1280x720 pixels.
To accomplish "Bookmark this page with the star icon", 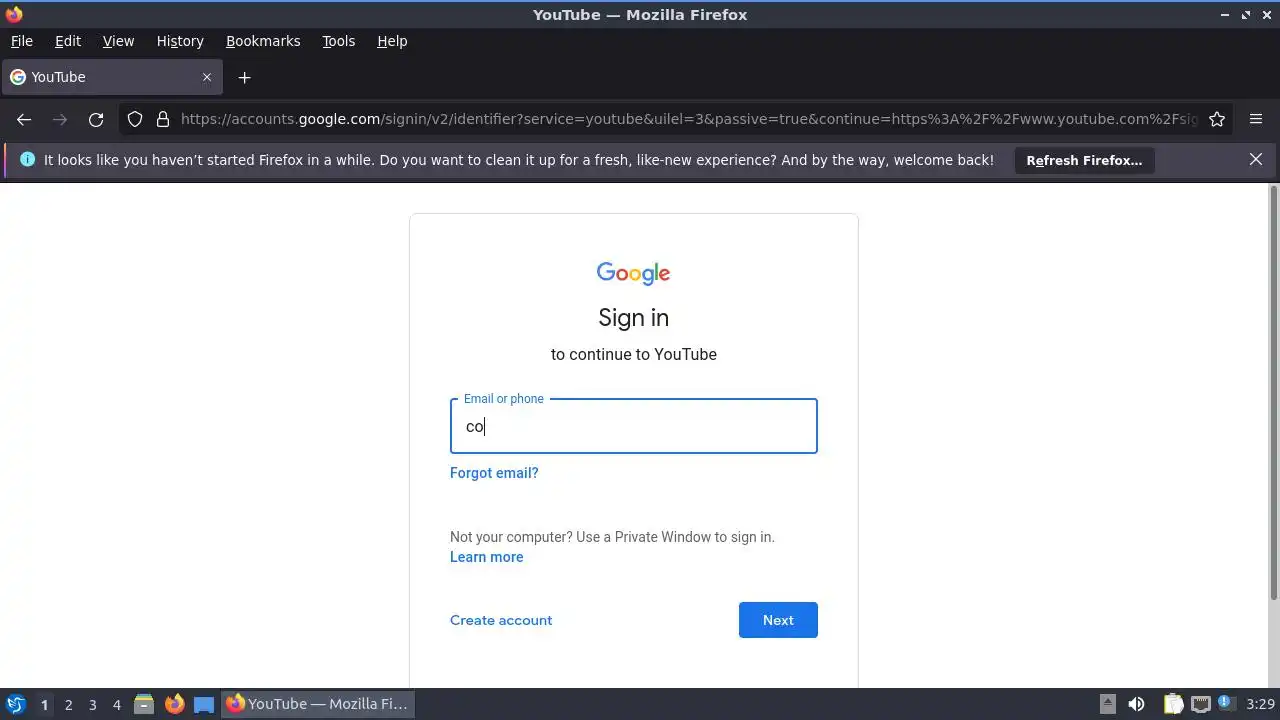I will [1217, 119].
